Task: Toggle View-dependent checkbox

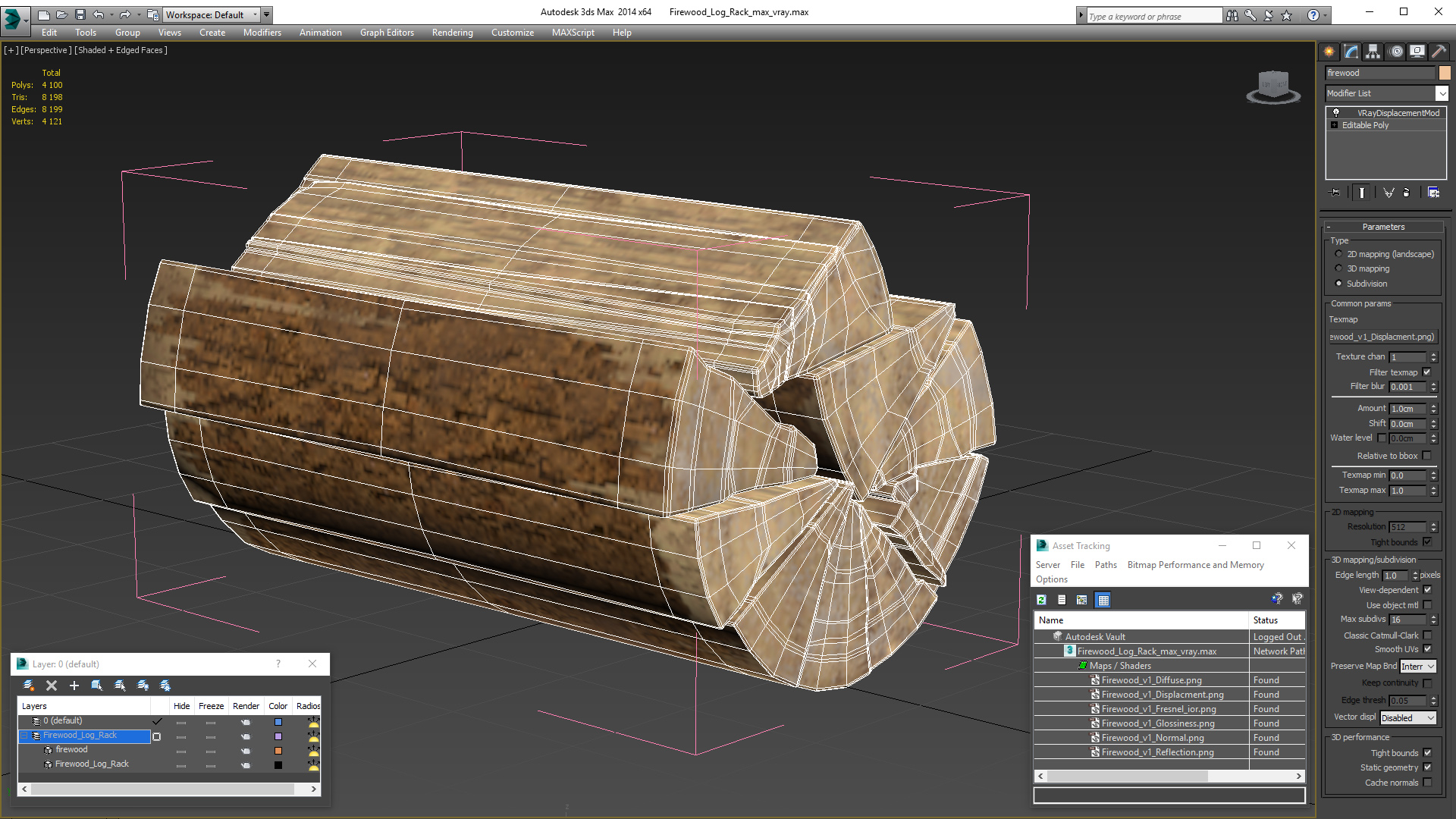Action: 1428,590
